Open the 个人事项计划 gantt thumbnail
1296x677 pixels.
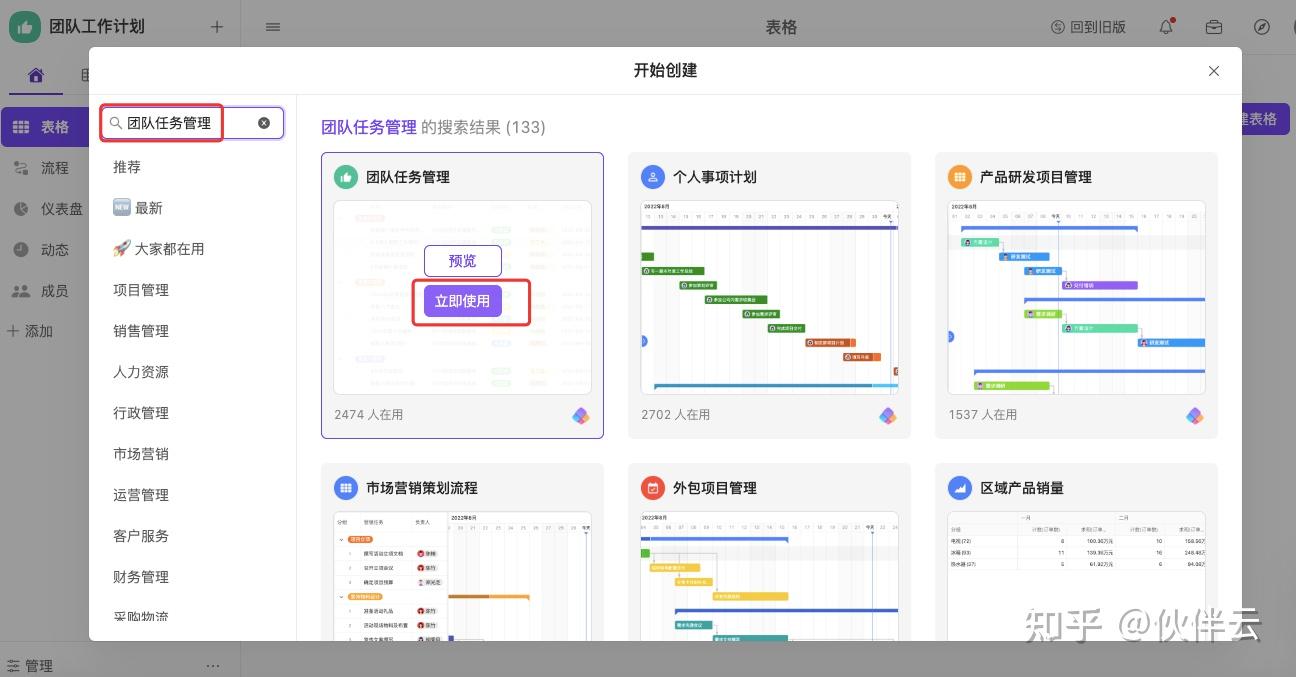click(769, 298)
